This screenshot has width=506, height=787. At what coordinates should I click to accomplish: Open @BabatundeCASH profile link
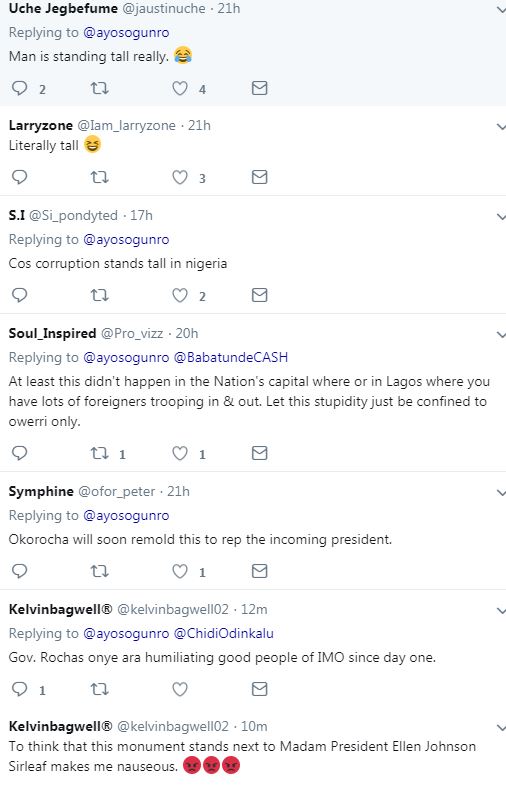click(231, 357)
